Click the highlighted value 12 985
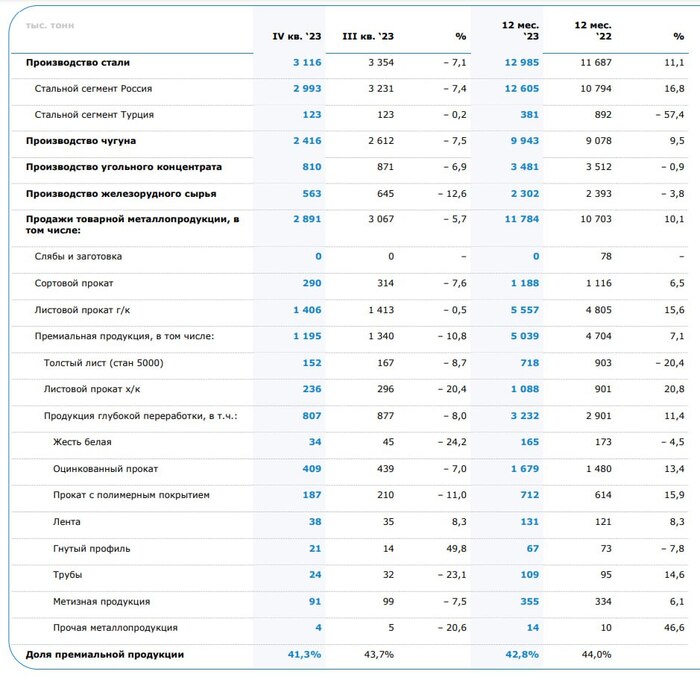The image size is (700, 677). coord(519,62)
